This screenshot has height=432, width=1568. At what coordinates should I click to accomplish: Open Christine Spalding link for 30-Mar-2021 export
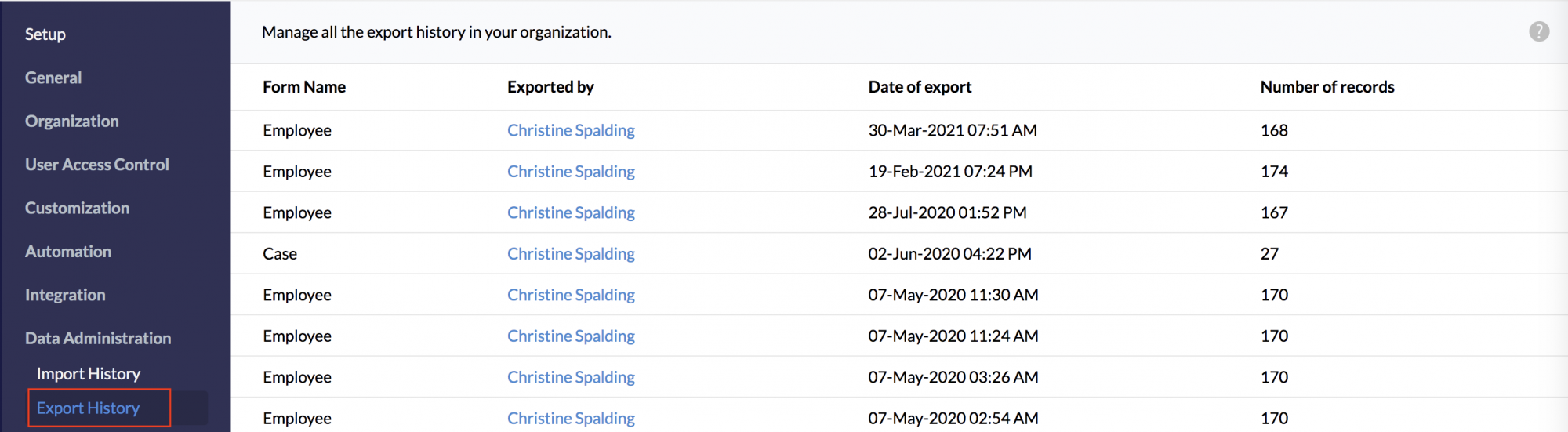(571, 130)
